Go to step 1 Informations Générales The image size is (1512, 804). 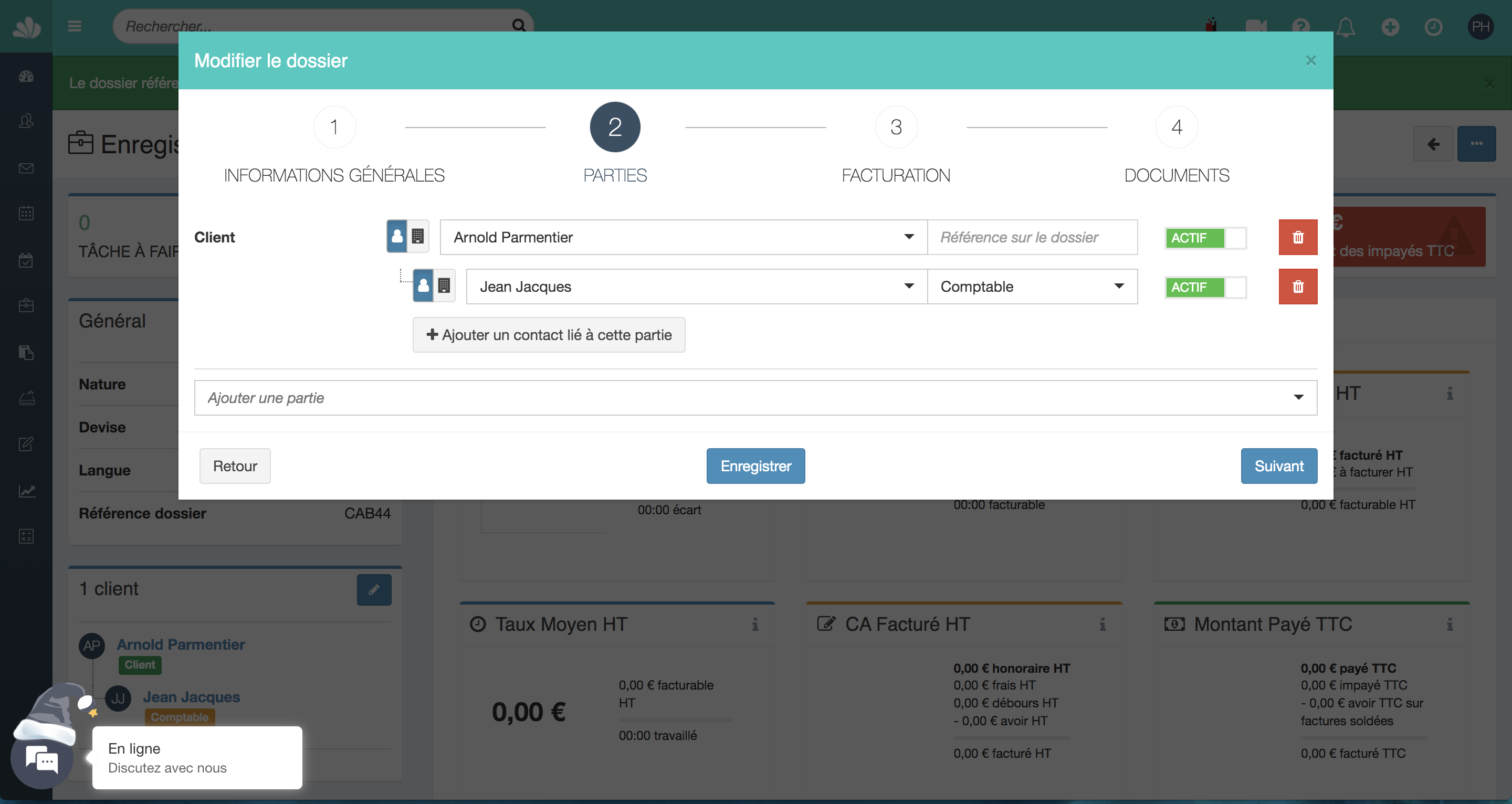coord(334,127)
